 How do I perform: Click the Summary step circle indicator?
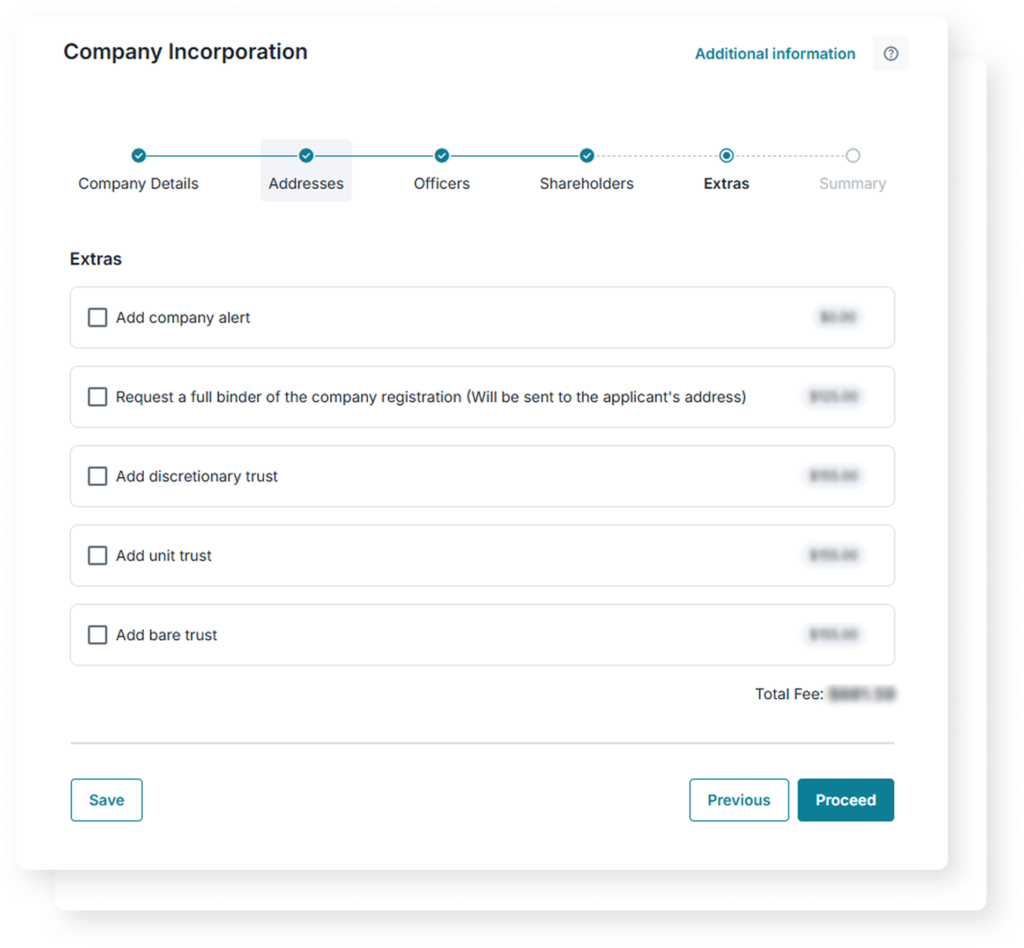[x=852, y=156]
